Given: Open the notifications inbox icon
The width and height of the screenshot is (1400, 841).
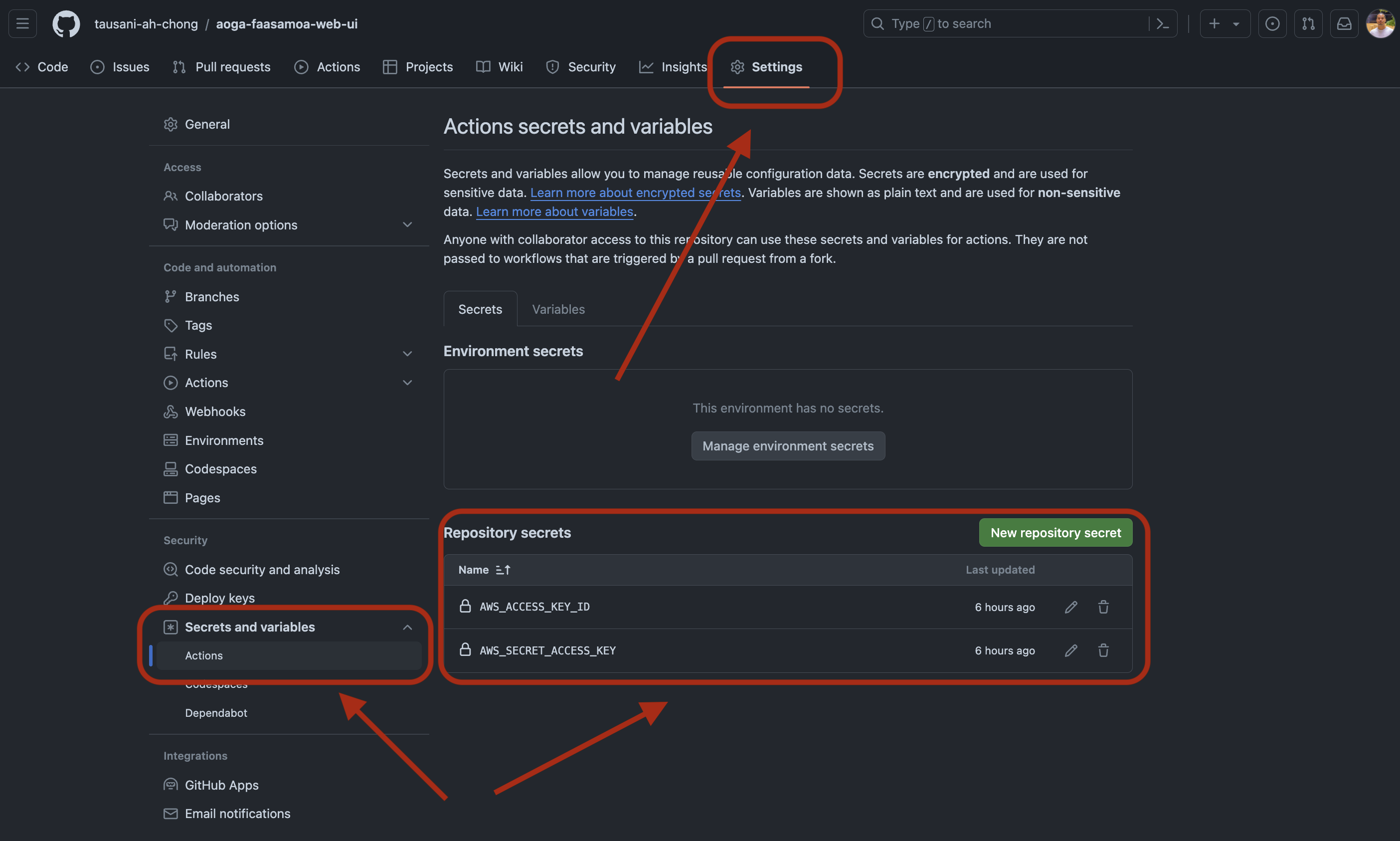Looking at the screenshot, I should point(1344,24).
